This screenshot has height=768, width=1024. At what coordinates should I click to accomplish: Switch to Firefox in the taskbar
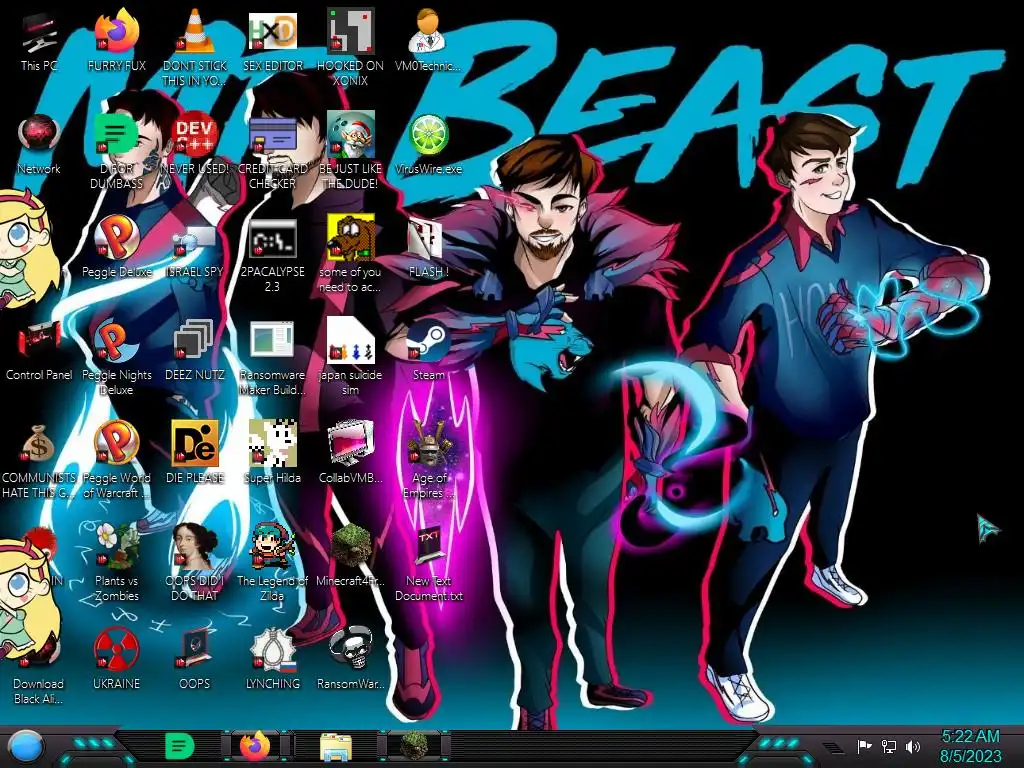(x=255, y=746)
